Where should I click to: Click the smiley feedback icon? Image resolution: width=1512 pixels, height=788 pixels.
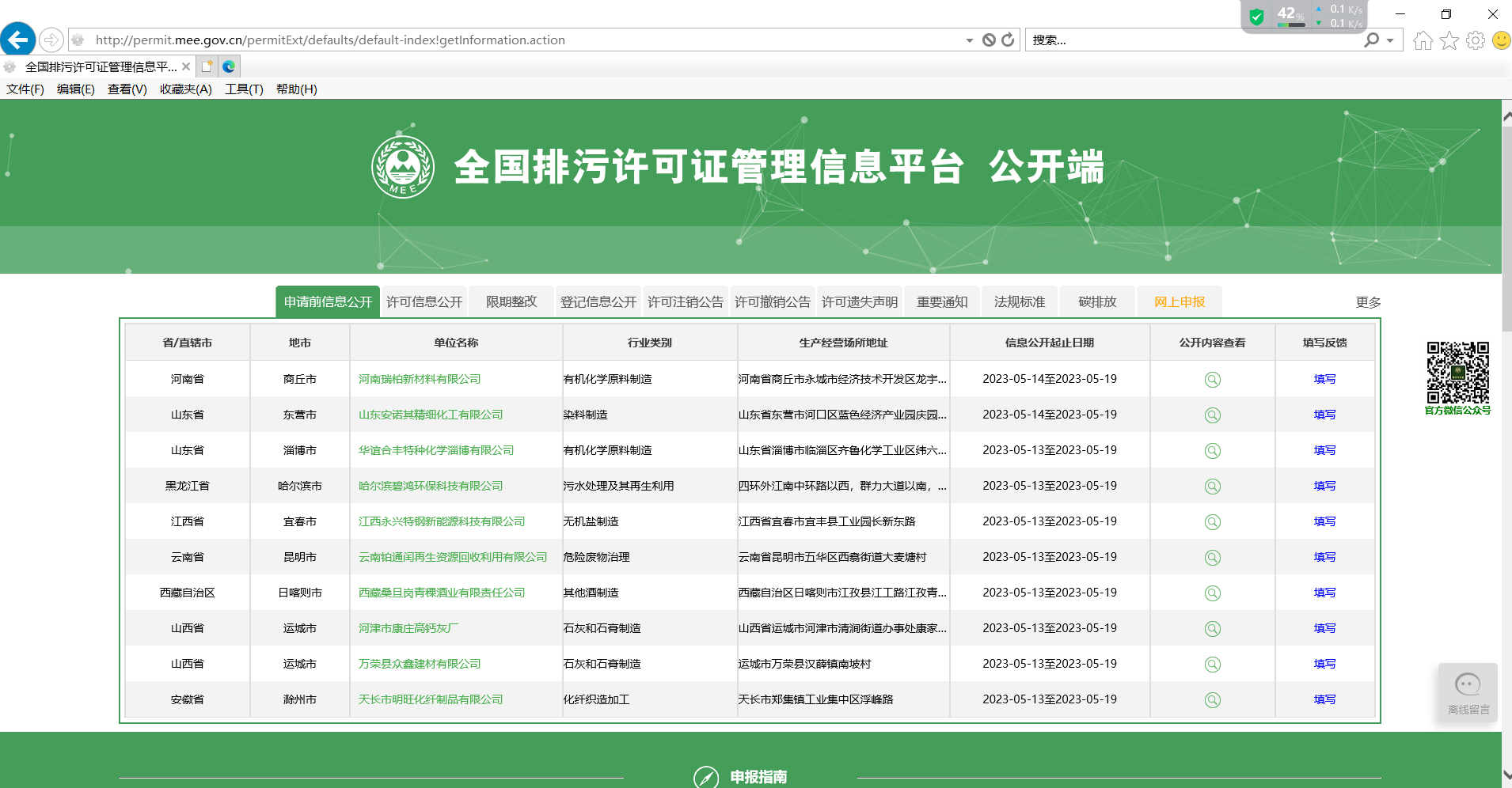click(x=1501, y=40)
